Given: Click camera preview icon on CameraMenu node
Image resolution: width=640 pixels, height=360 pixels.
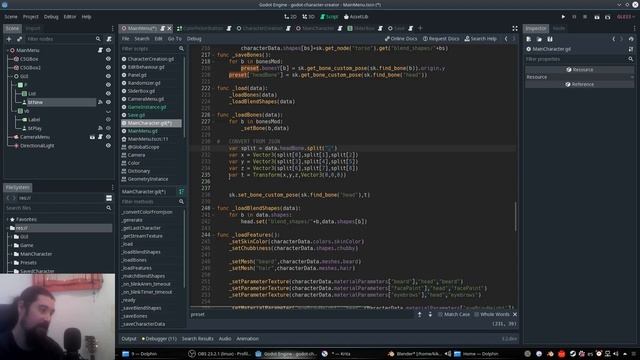Looking at the screenshot, I should (92, 137).
